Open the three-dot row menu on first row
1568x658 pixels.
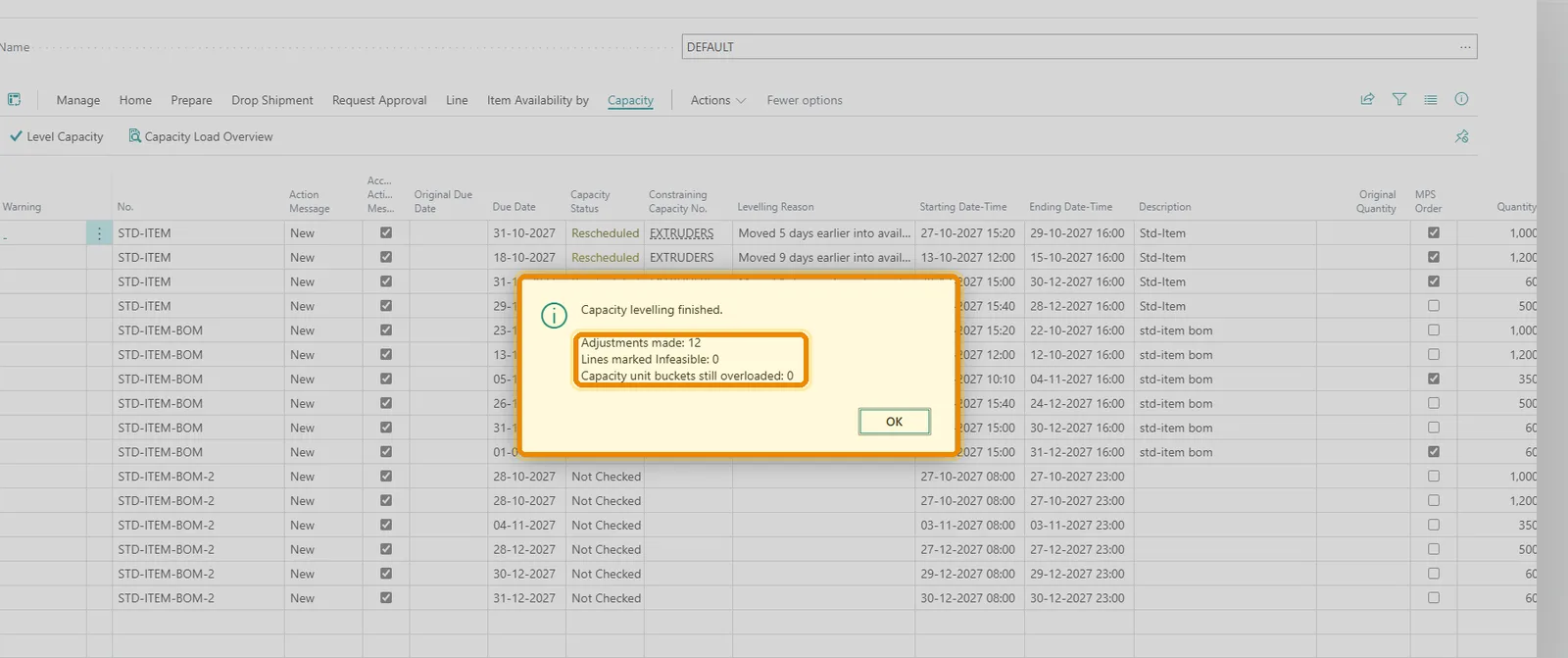[99, 233]
